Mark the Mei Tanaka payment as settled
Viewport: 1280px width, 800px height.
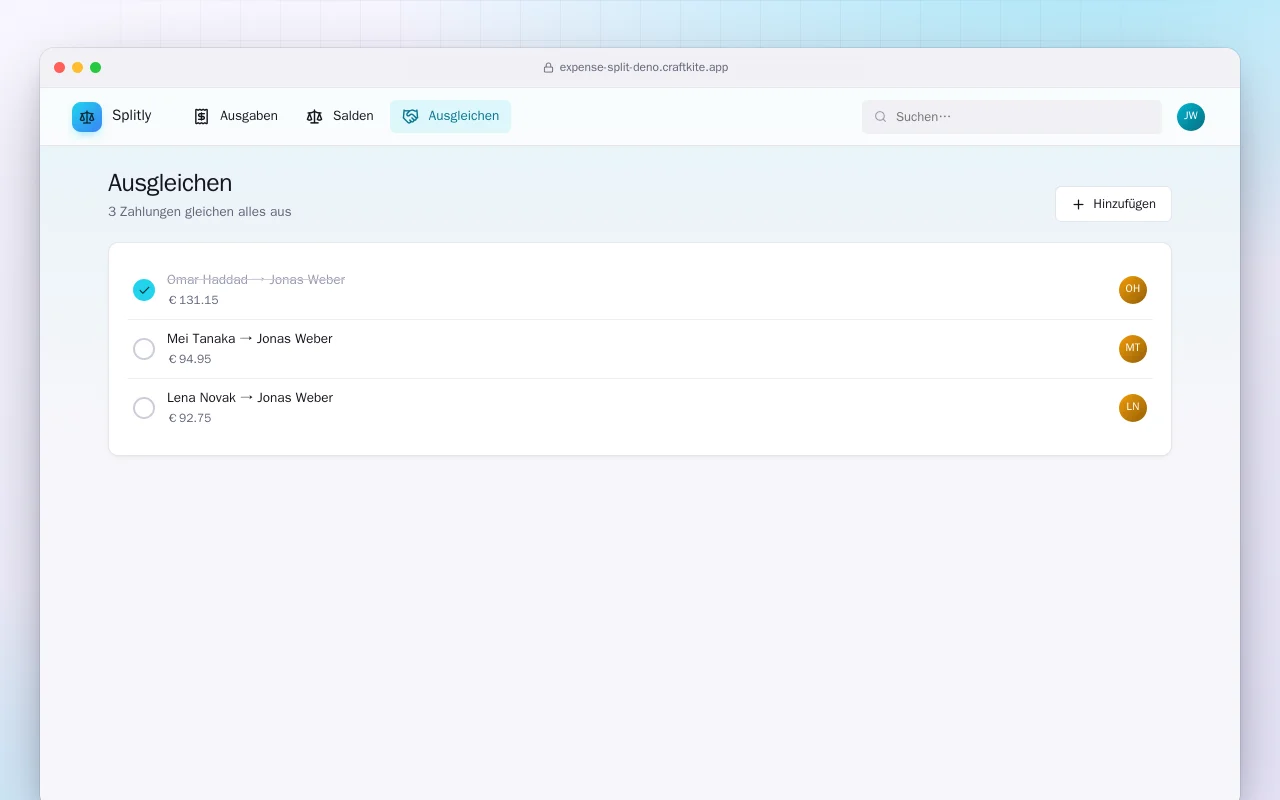click(144, 349)
